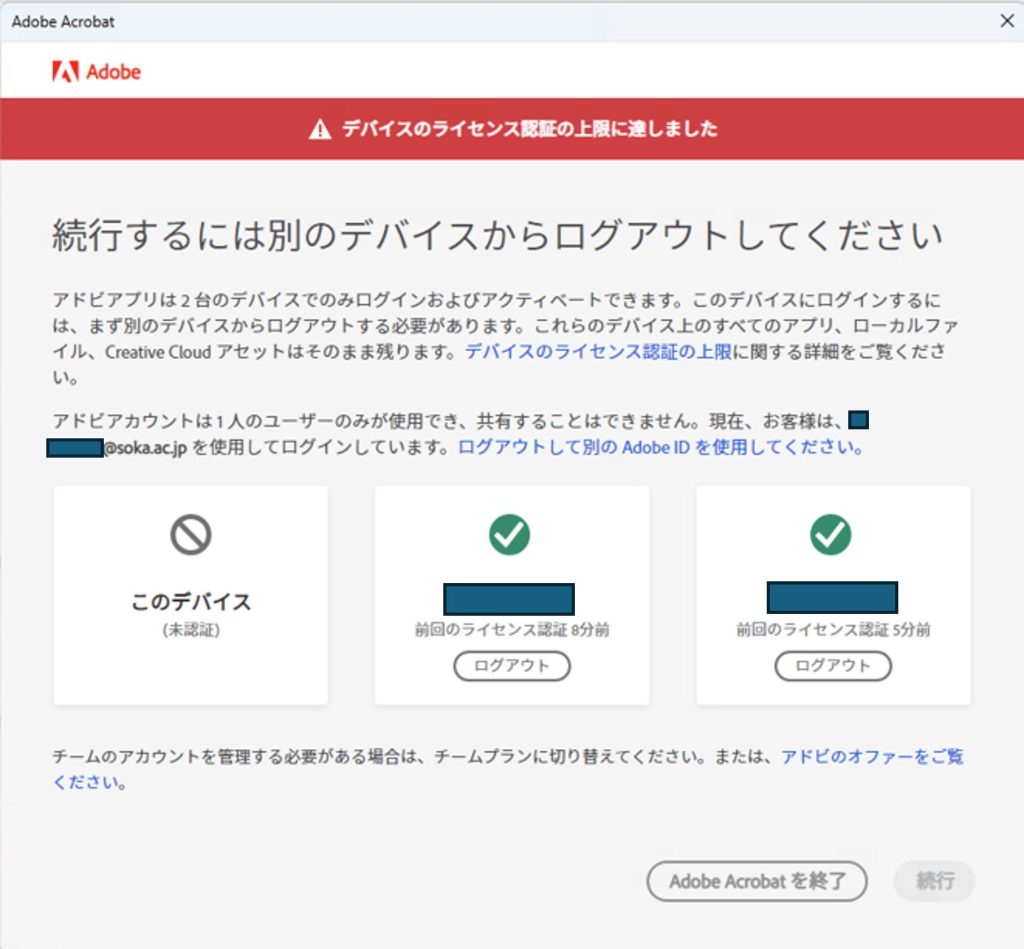Click the @soka.ac.jp email address text
This screenshot has height=949, width=1024.
click(145, 448)
